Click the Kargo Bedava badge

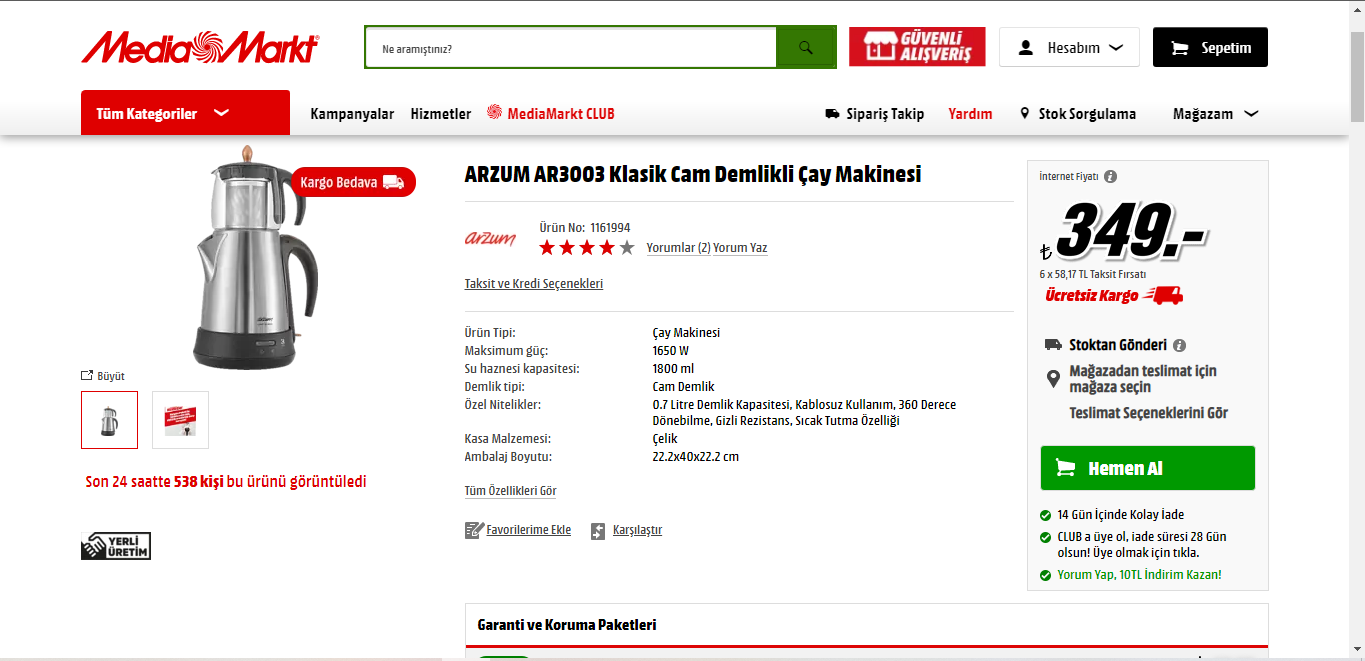[x=353, y=182]
